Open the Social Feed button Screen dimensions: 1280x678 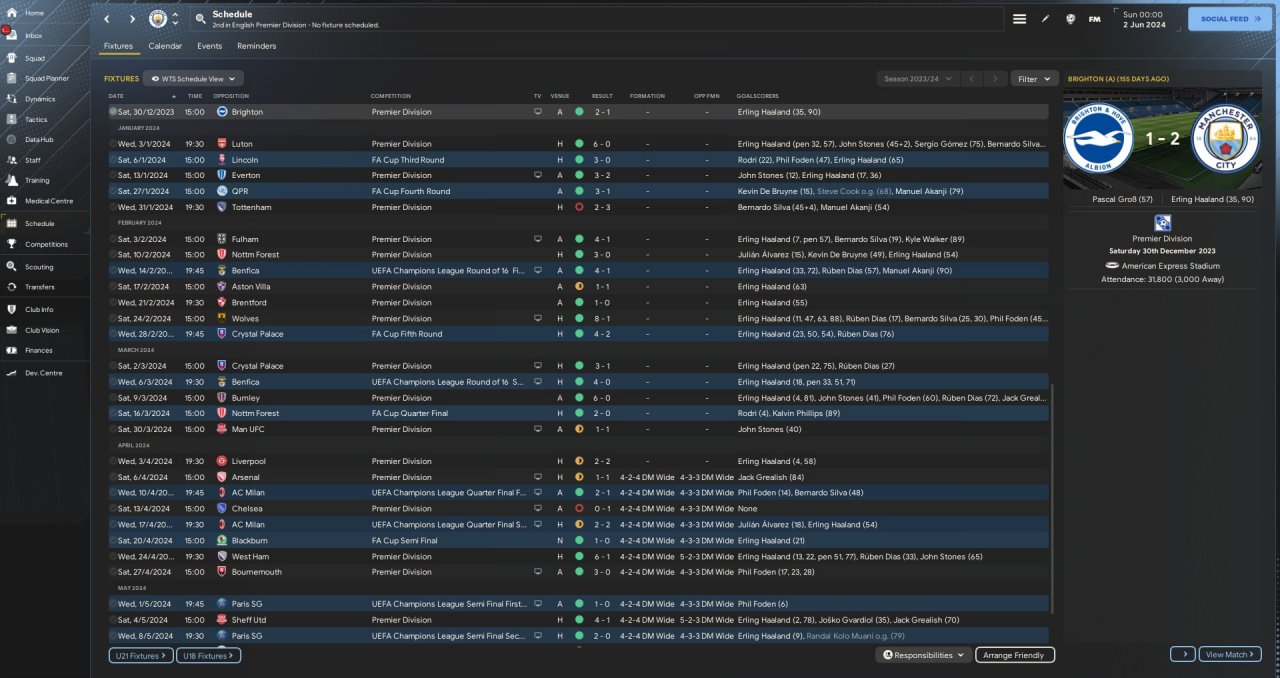coord(1229,19)
